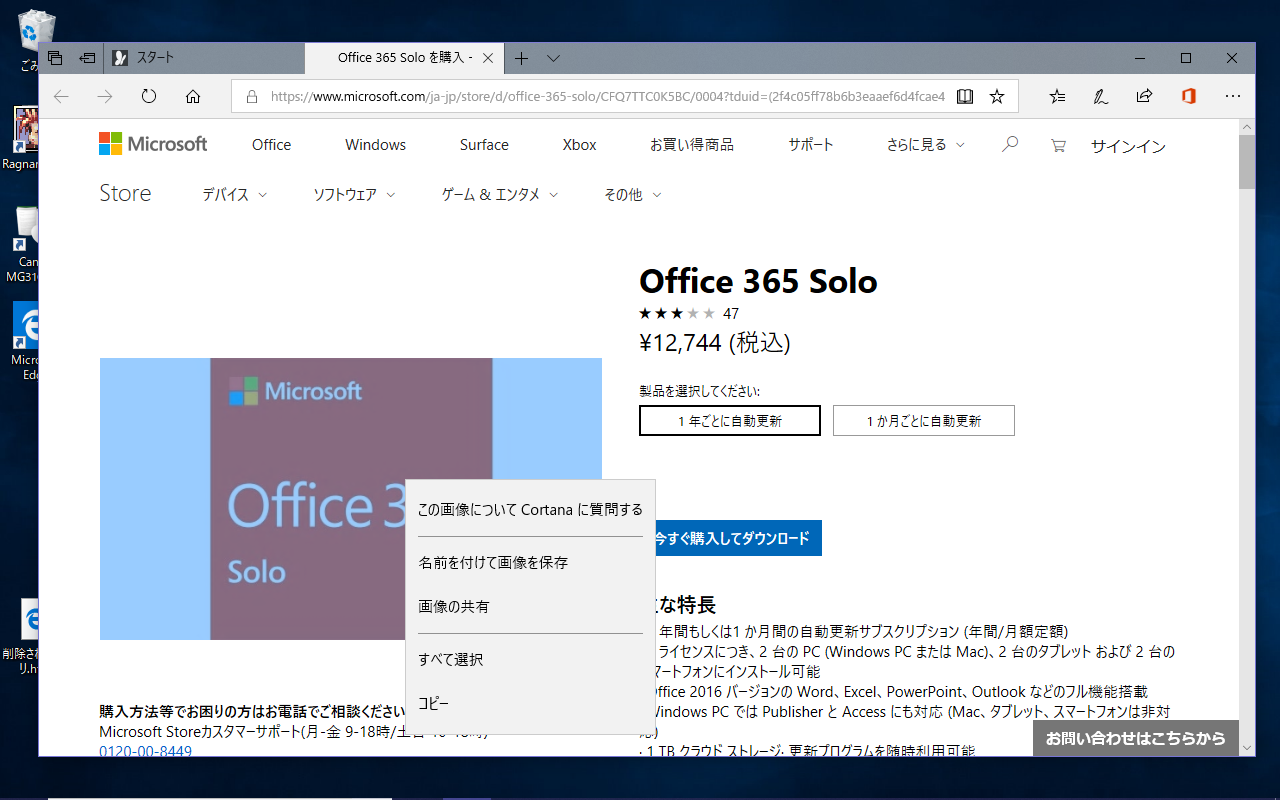This screenshot has width=1280, height=800.
Task: Open the browser settings ellipsis menu
Action: (x=1233, y=97)
